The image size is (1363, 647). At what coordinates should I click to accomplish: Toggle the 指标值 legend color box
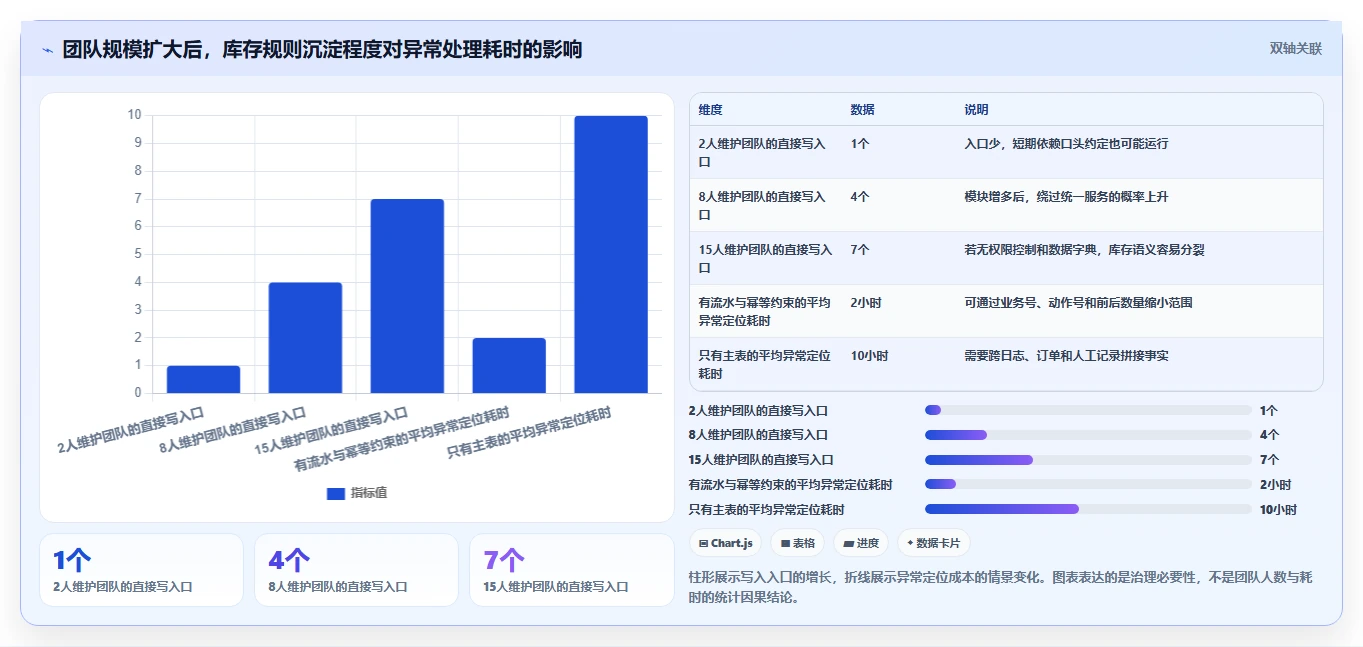click(336, 493)
